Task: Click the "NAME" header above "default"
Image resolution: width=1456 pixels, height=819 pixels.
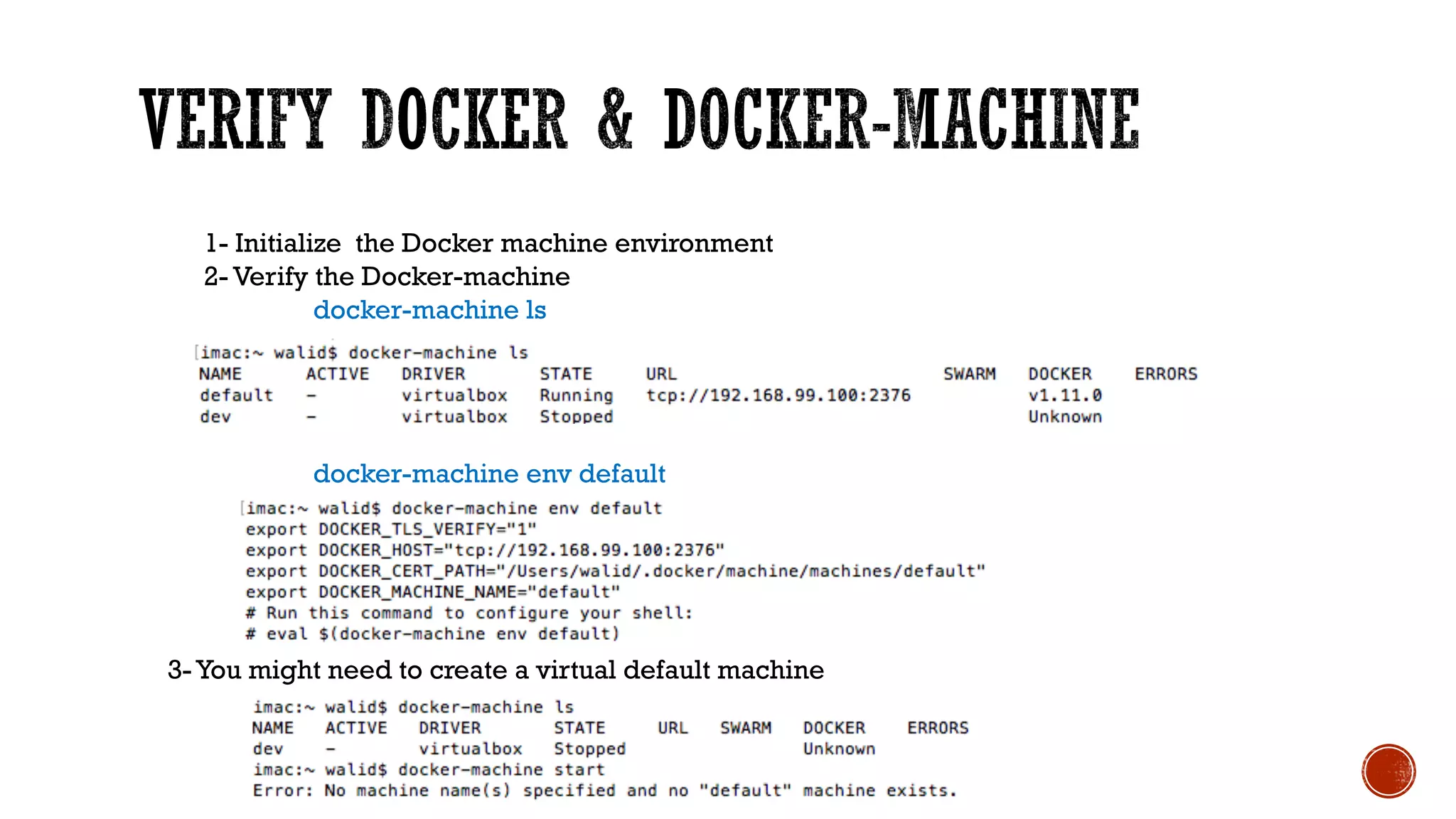Action: point(220,374)
